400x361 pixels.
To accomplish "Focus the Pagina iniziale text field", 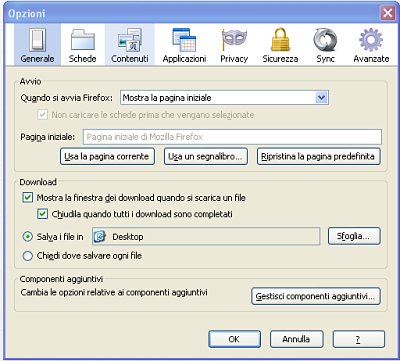I will tap(232, 137).
